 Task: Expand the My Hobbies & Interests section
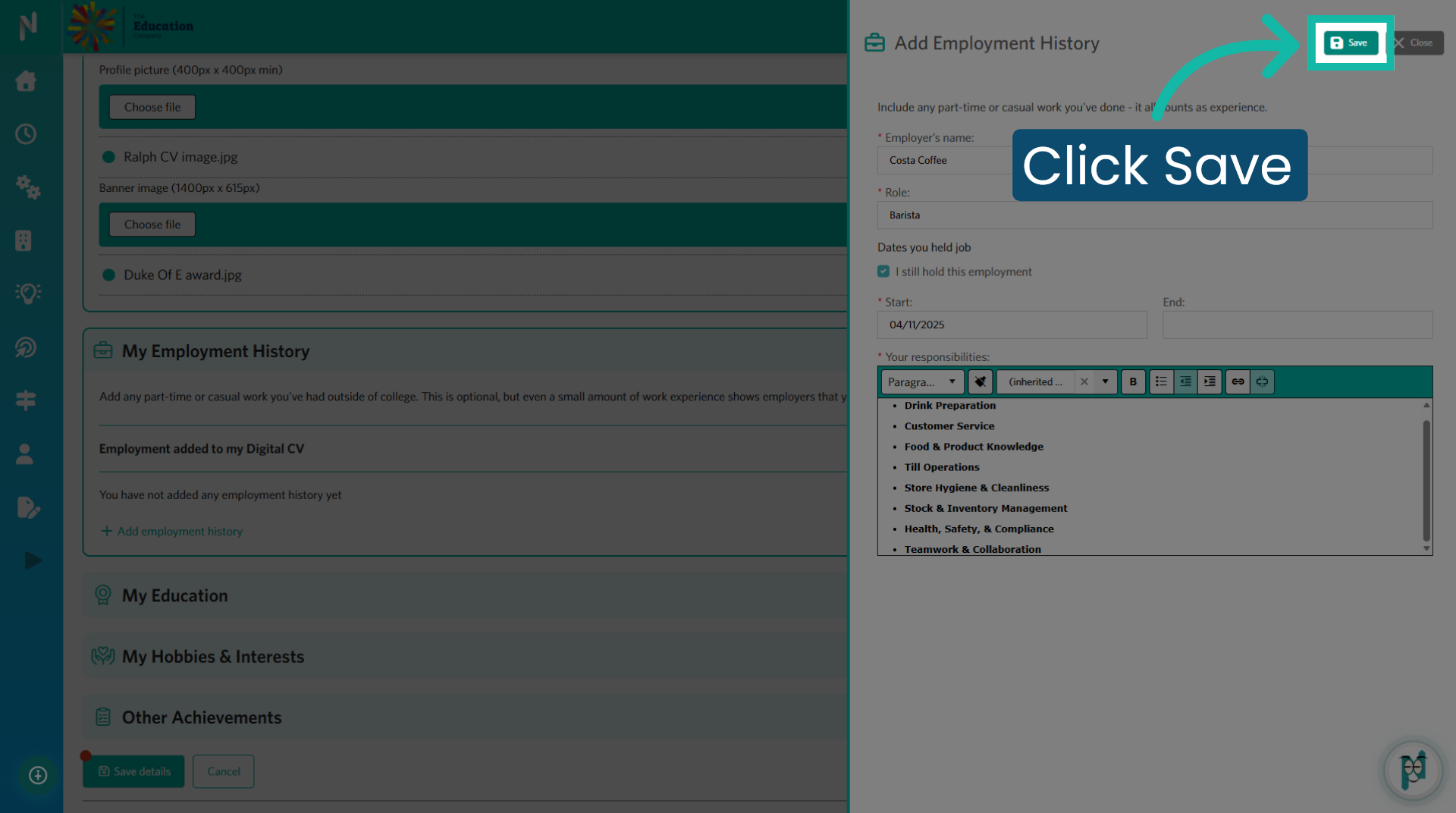(x=464, y=657)
